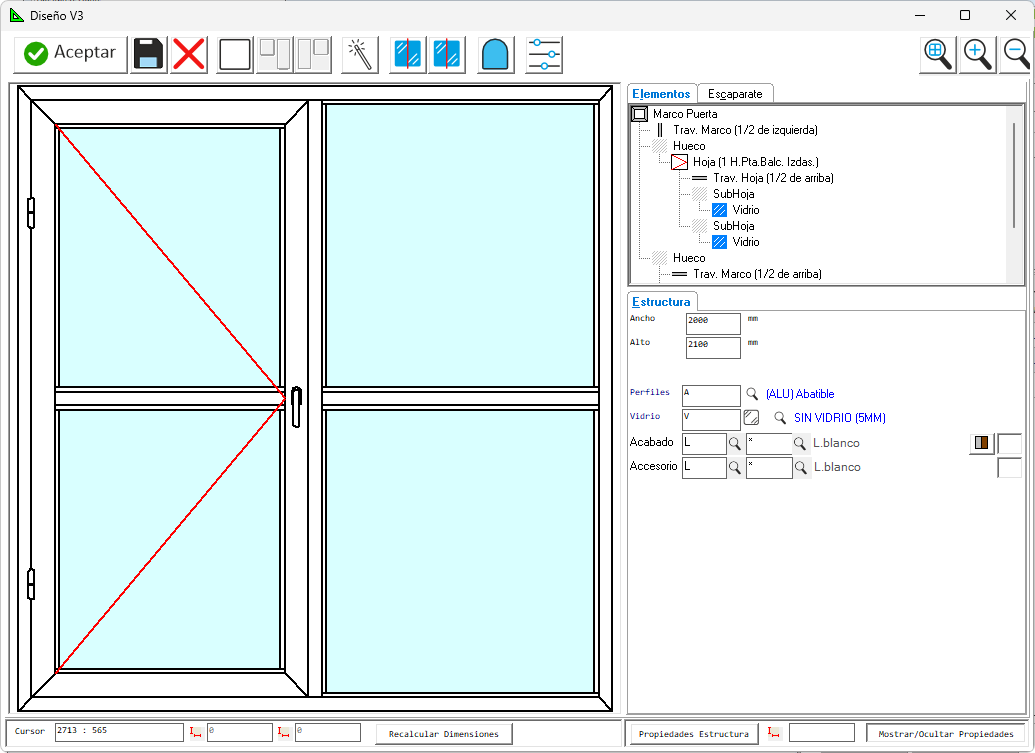1035x753 pixels.
Task: Click the door handle in drawing
Action: click(x=296, y=407)
